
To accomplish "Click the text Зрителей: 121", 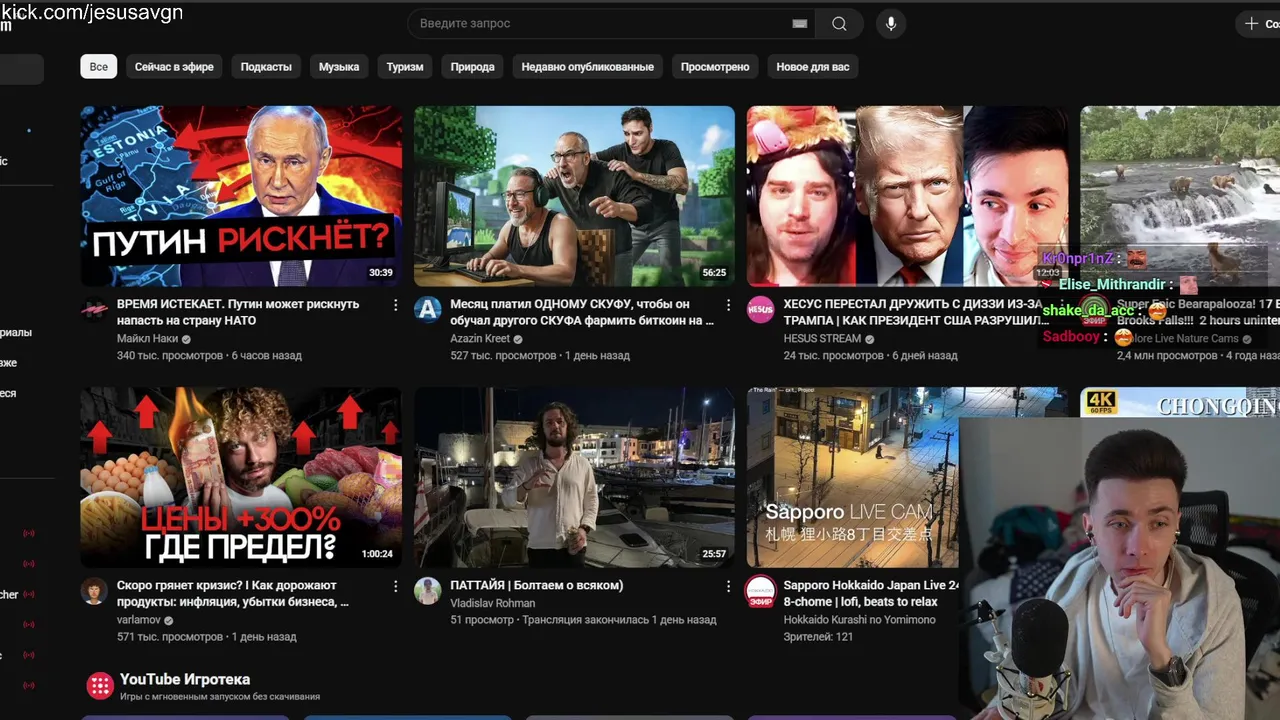I will (818, 637).
